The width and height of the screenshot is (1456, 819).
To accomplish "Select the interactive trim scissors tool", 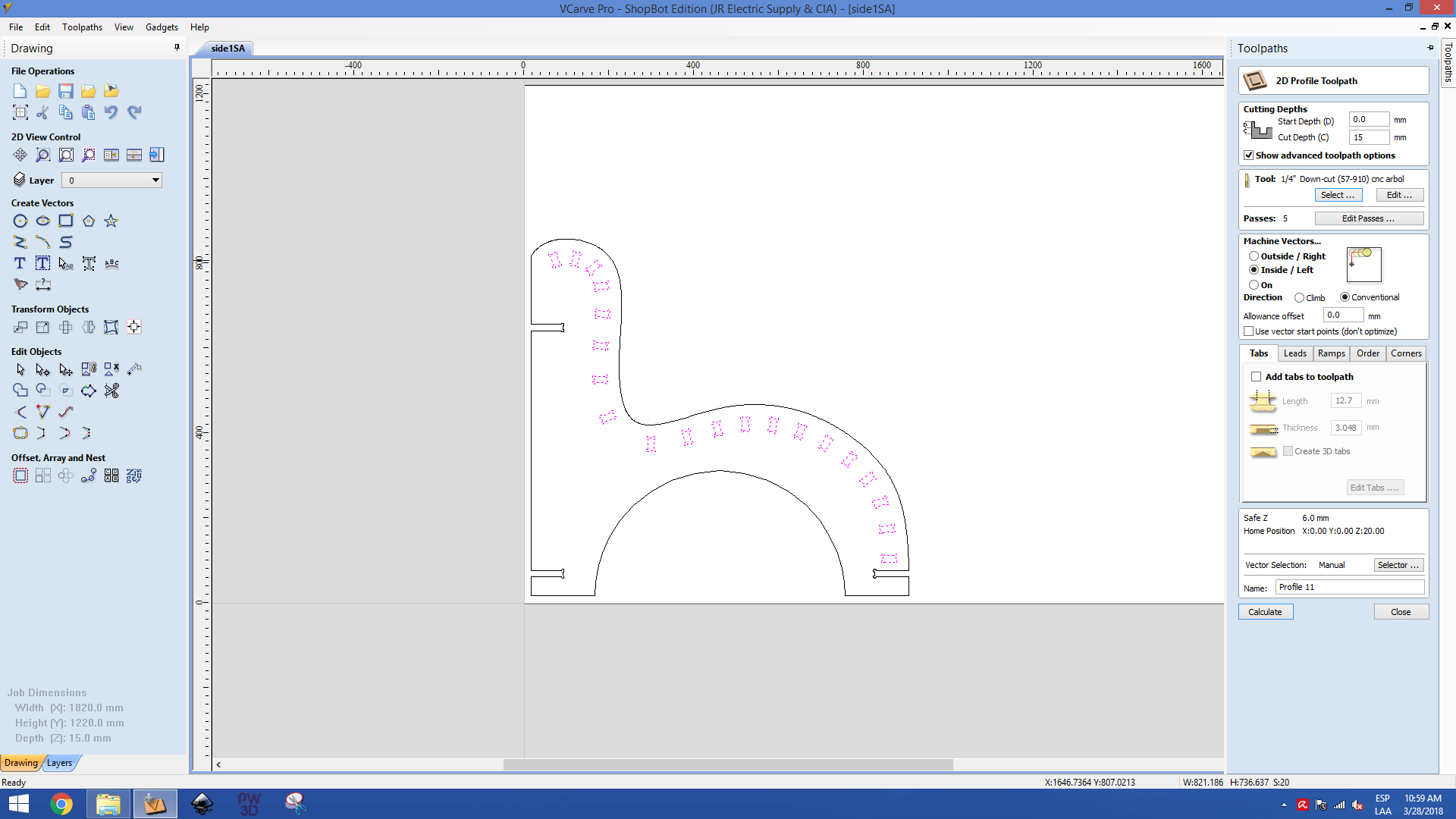I will [x=111, y=391].
